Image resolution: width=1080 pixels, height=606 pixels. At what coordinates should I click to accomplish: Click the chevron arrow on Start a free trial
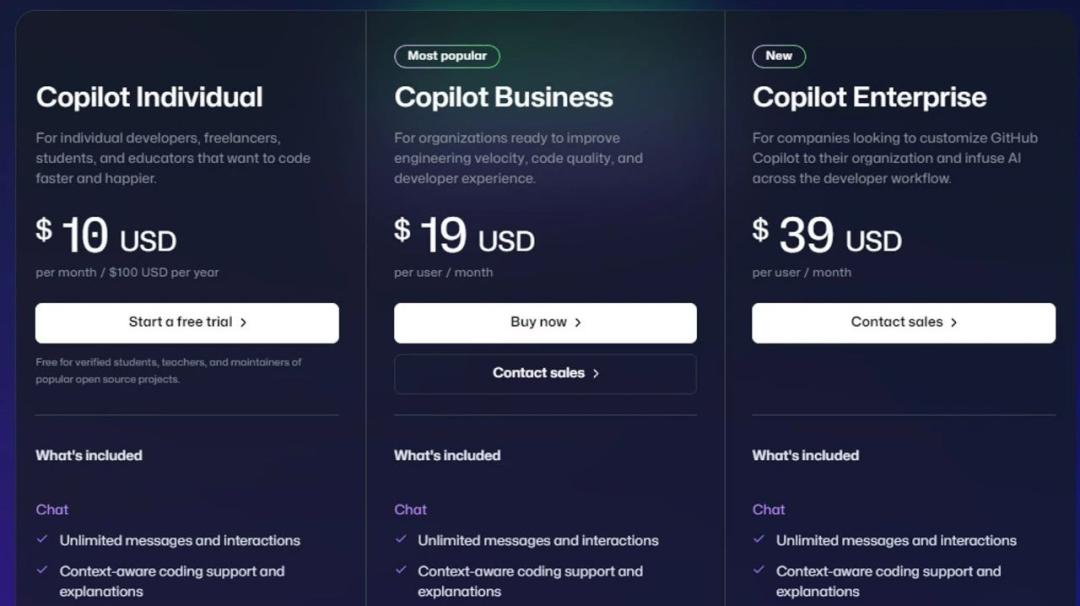243,322
